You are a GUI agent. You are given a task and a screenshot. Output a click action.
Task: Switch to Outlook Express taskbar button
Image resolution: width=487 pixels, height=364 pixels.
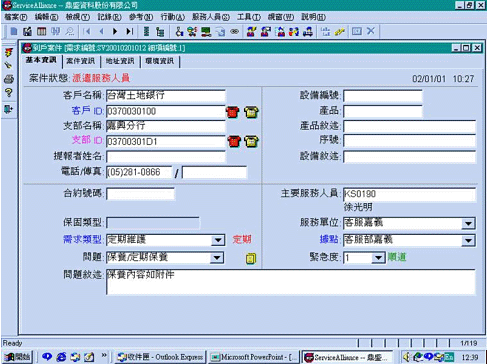pos(160,357)
